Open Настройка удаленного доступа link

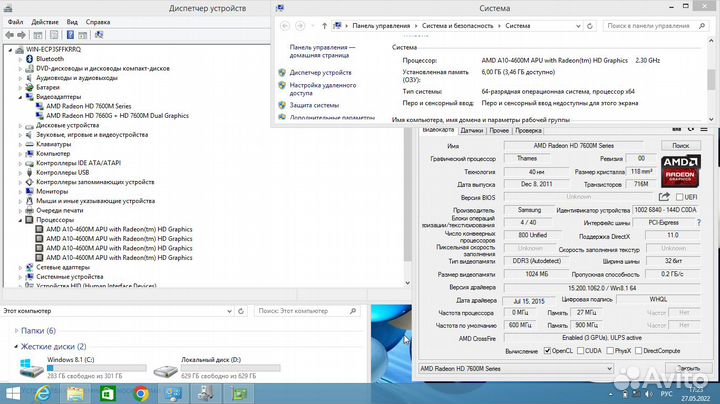coord(323,89)
